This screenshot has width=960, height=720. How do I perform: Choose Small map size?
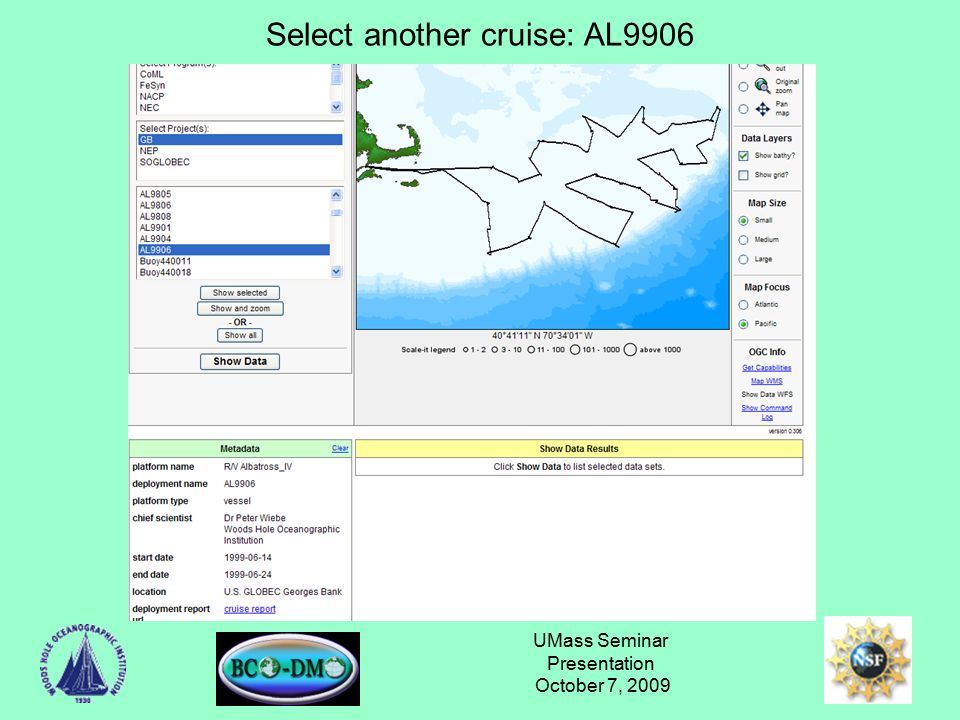743,220
